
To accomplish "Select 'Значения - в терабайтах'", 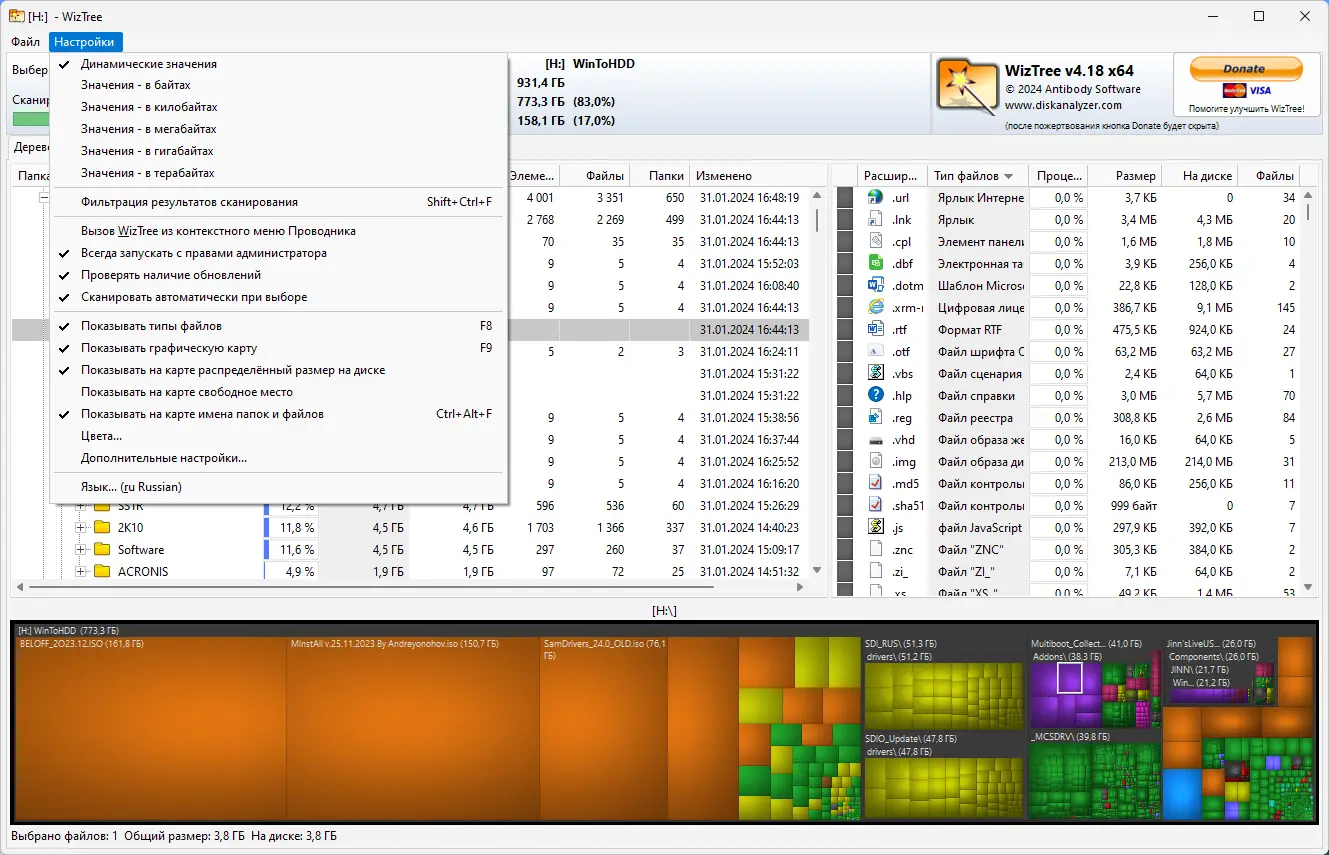I will coord(279,173).
